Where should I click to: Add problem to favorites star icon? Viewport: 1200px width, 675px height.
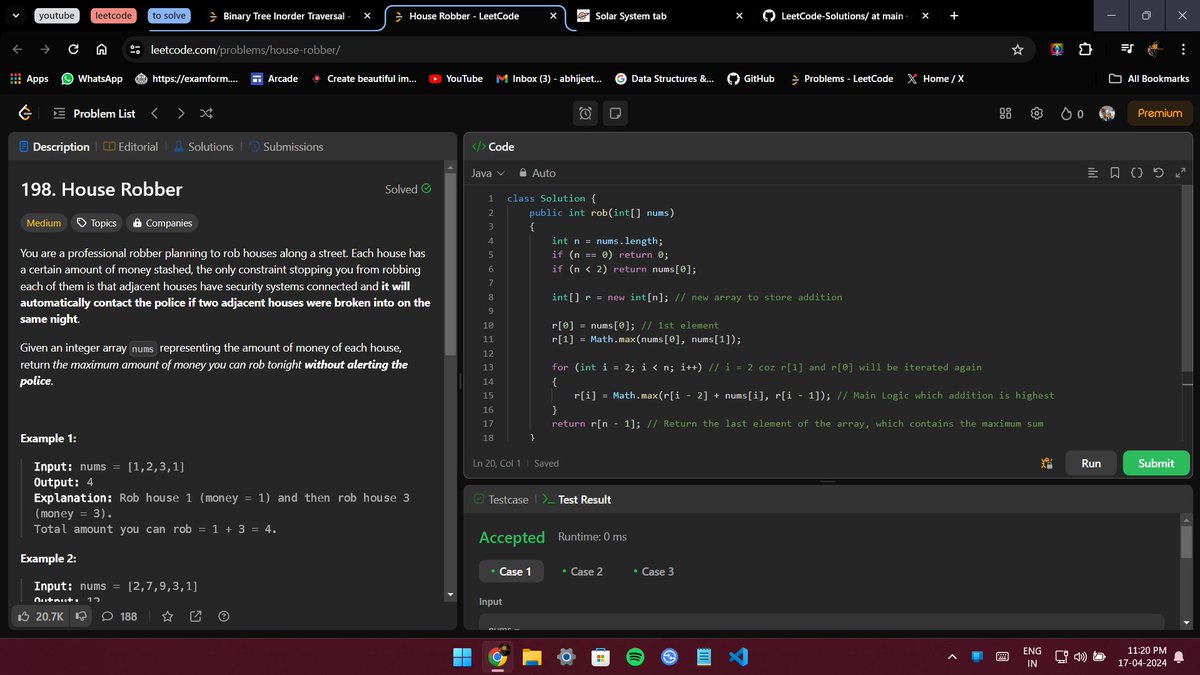tap(168, 617)
